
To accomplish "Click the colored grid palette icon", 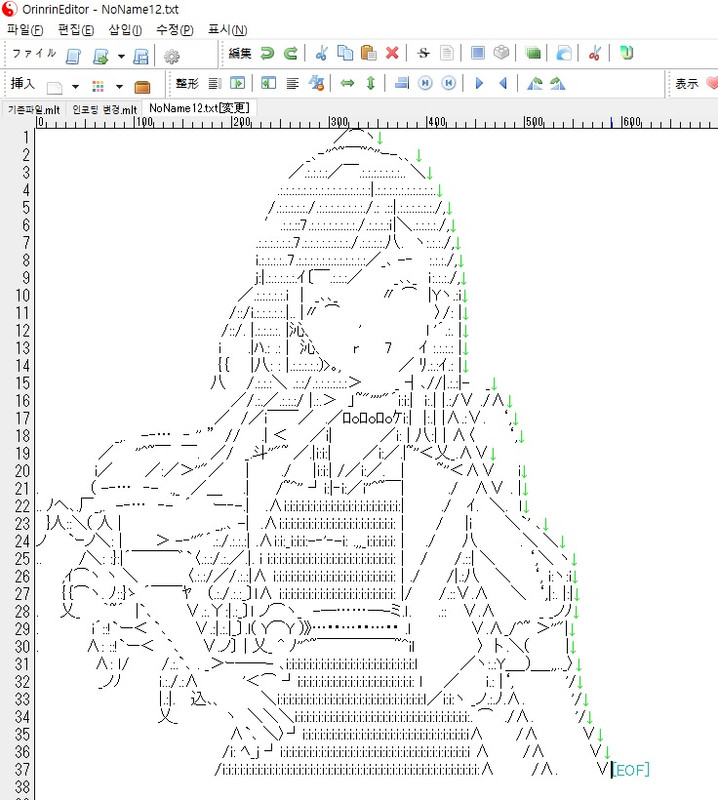I will point(98,87).
